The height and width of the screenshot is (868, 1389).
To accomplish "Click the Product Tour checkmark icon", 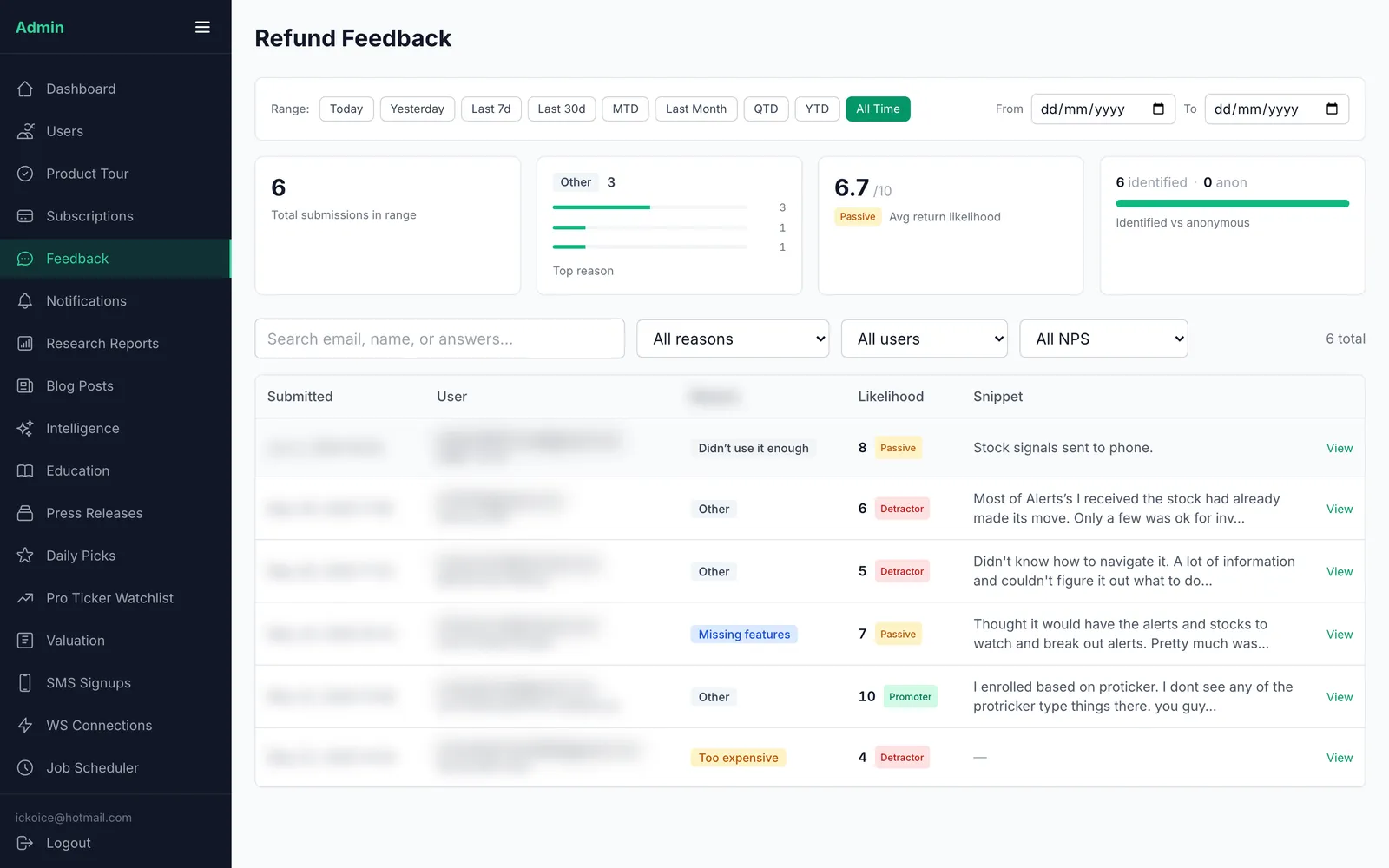I will [25, 174].
